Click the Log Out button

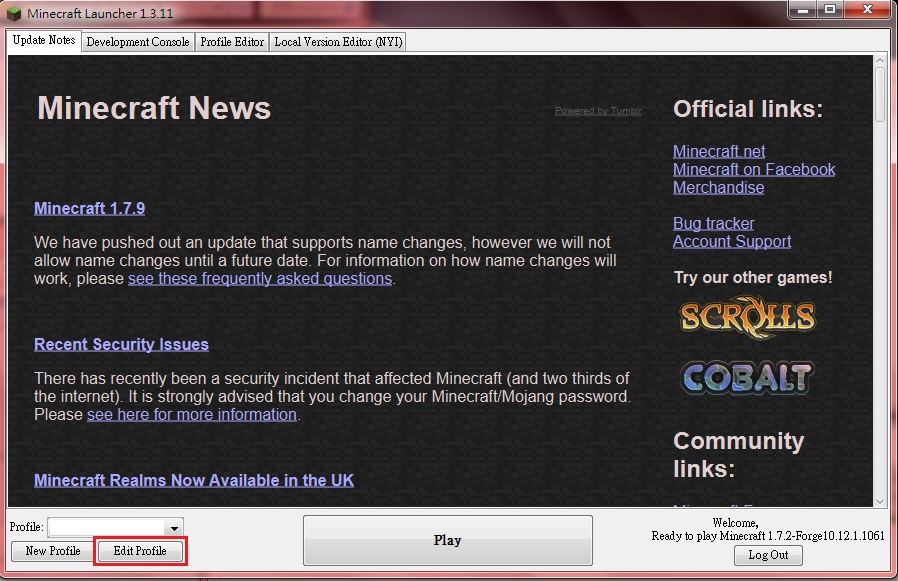tap(768, 555)
